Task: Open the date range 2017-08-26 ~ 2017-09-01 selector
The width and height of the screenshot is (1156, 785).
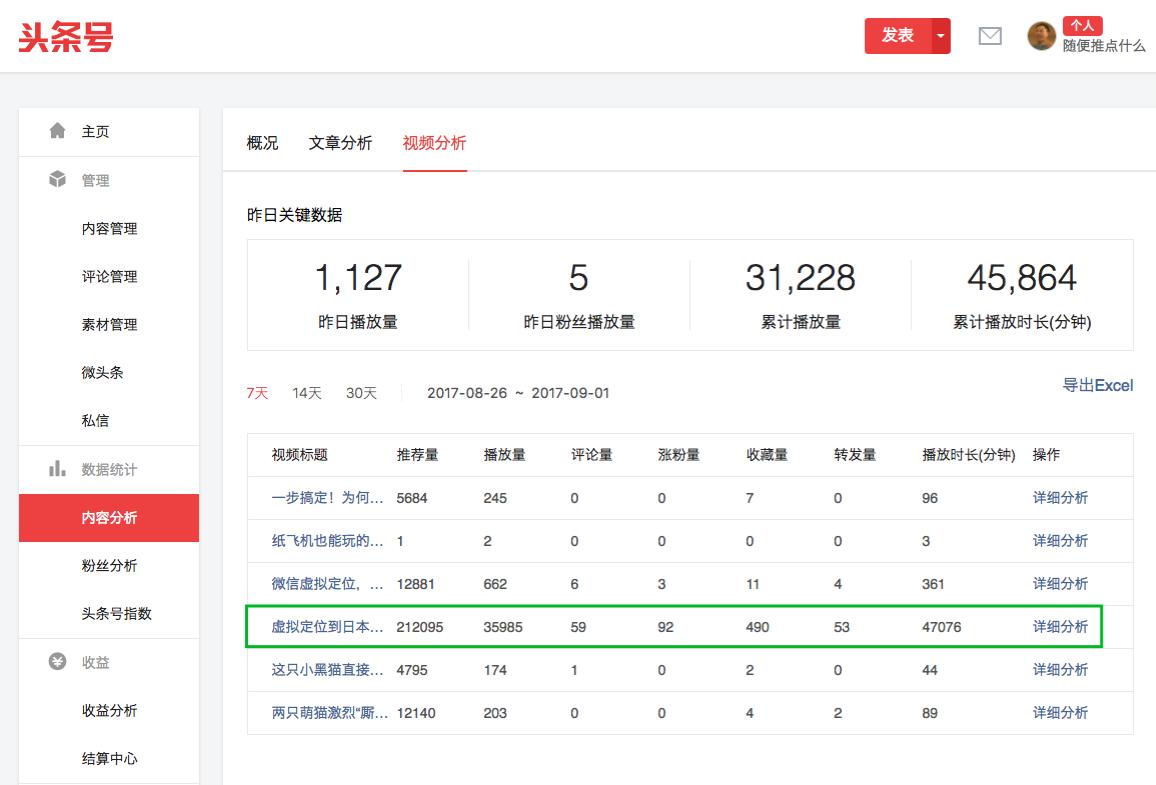Action: click(x=517, y=394)
